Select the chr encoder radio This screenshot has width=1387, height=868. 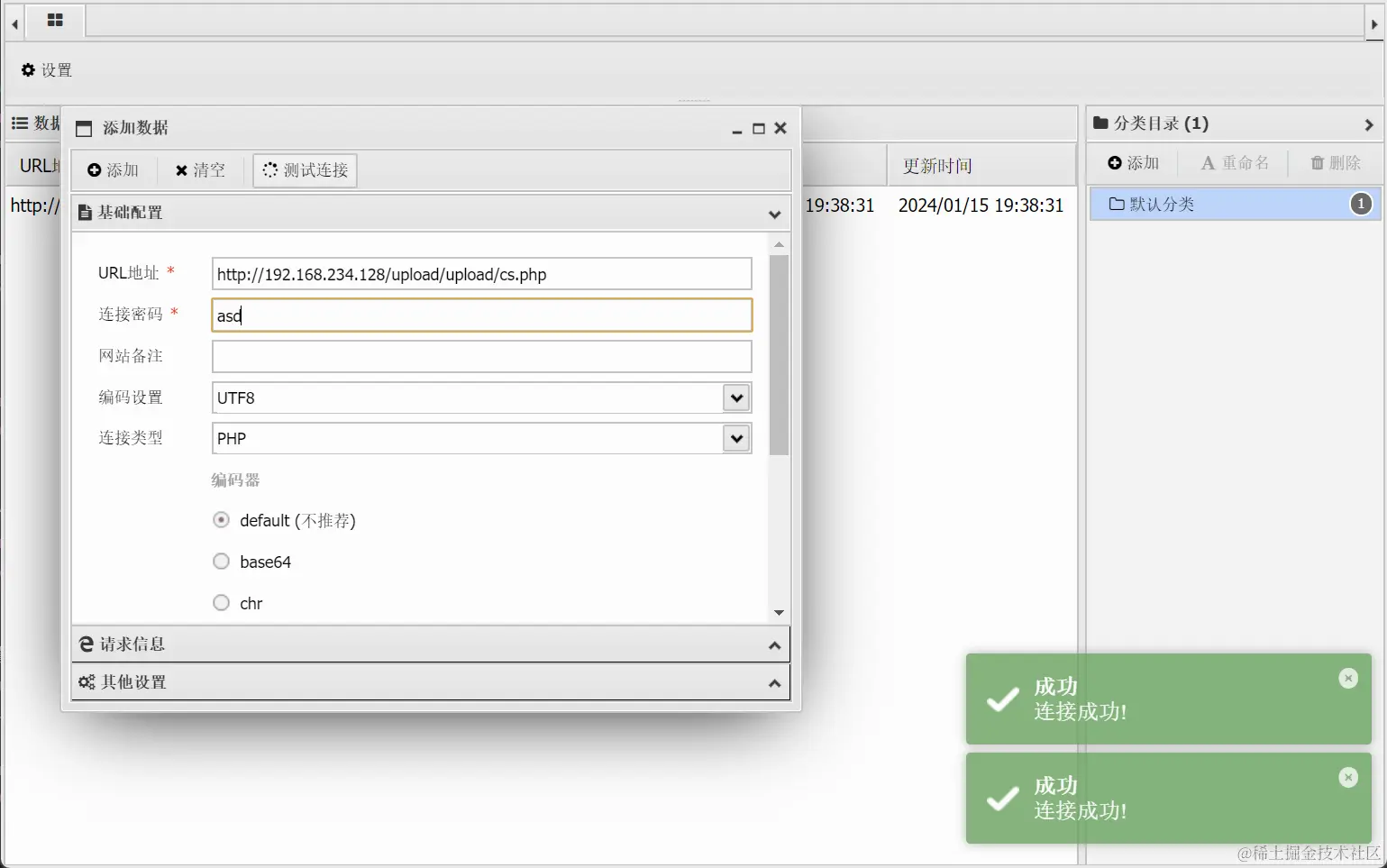click(221, 603)
